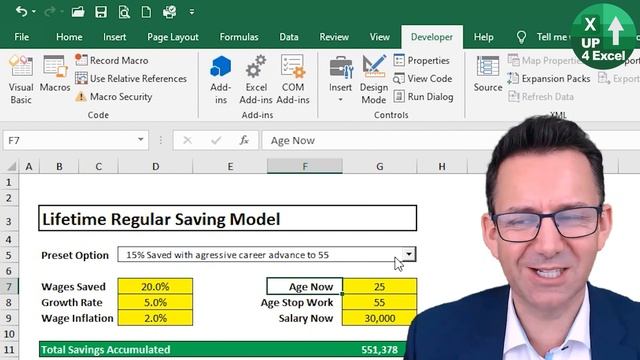The width and height of the screenshot is (640, 360).
Task: Click the Enter checkmark formula button
Action: coord(216,140)
